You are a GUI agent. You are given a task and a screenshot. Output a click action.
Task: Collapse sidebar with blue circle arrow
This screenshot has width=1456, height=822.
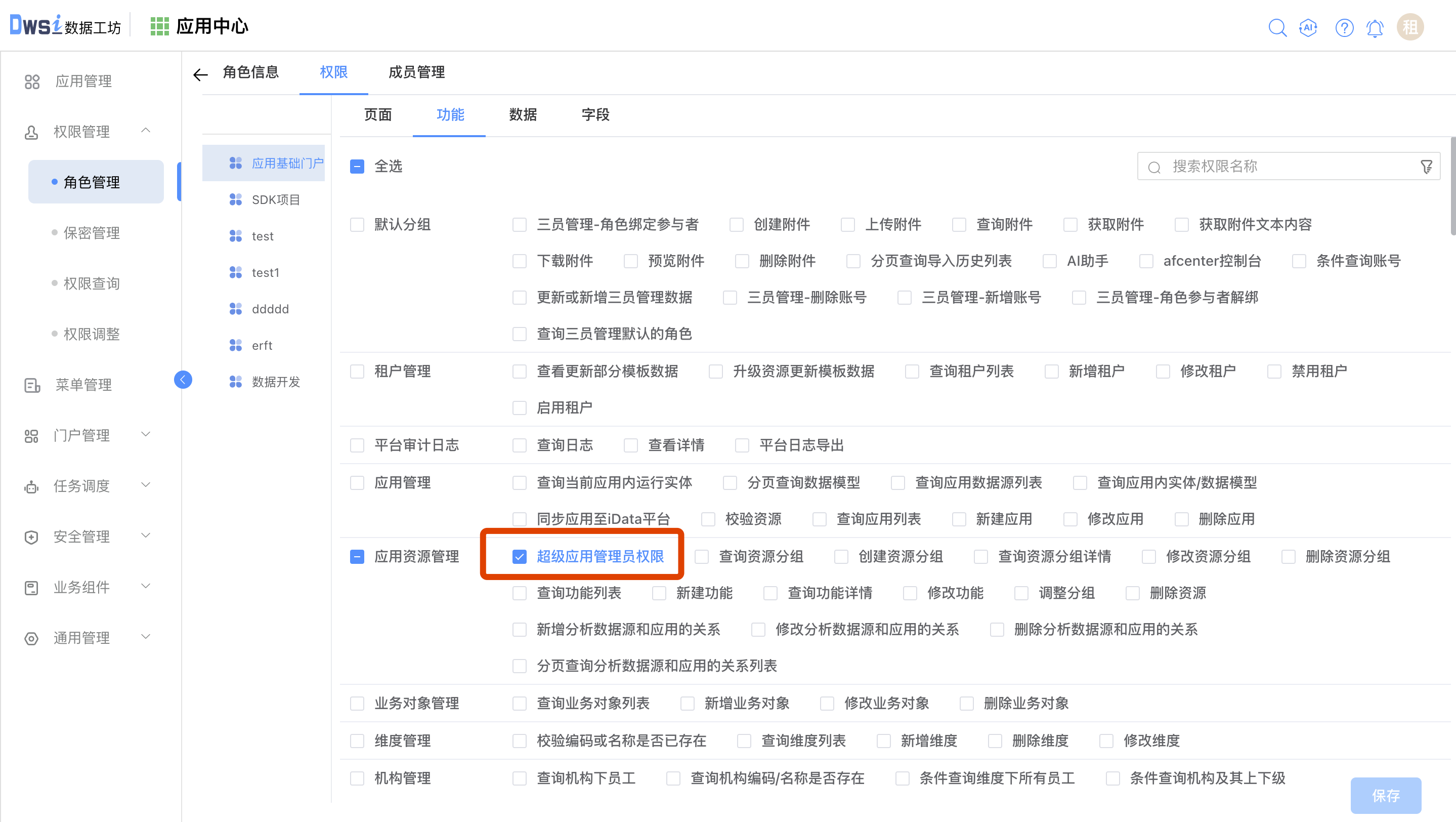point(183,379)
